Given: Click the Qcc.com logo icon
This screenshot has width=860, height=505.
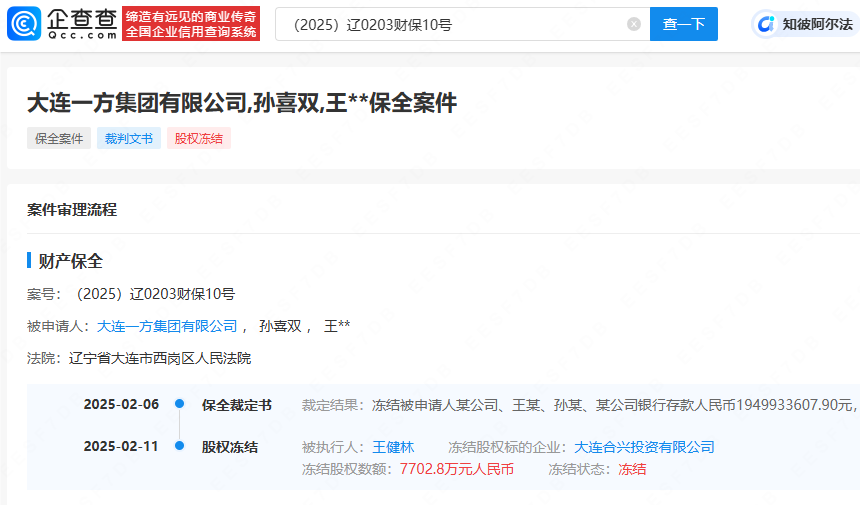Looking at the screenshot, I should pos(24,24).
